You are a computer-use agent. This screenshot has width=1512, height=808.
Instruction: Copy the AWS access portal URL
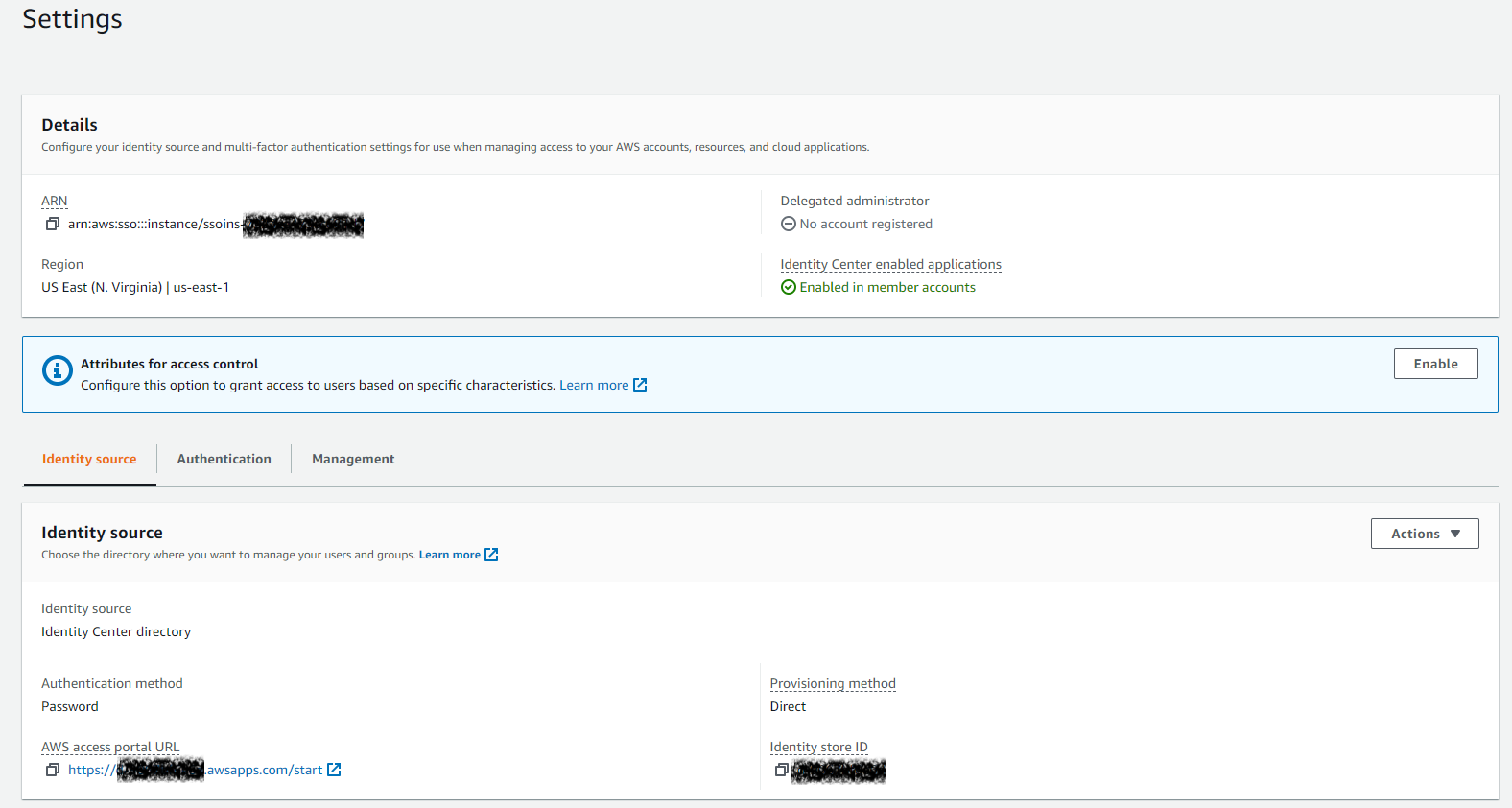(x=53, y=770)
